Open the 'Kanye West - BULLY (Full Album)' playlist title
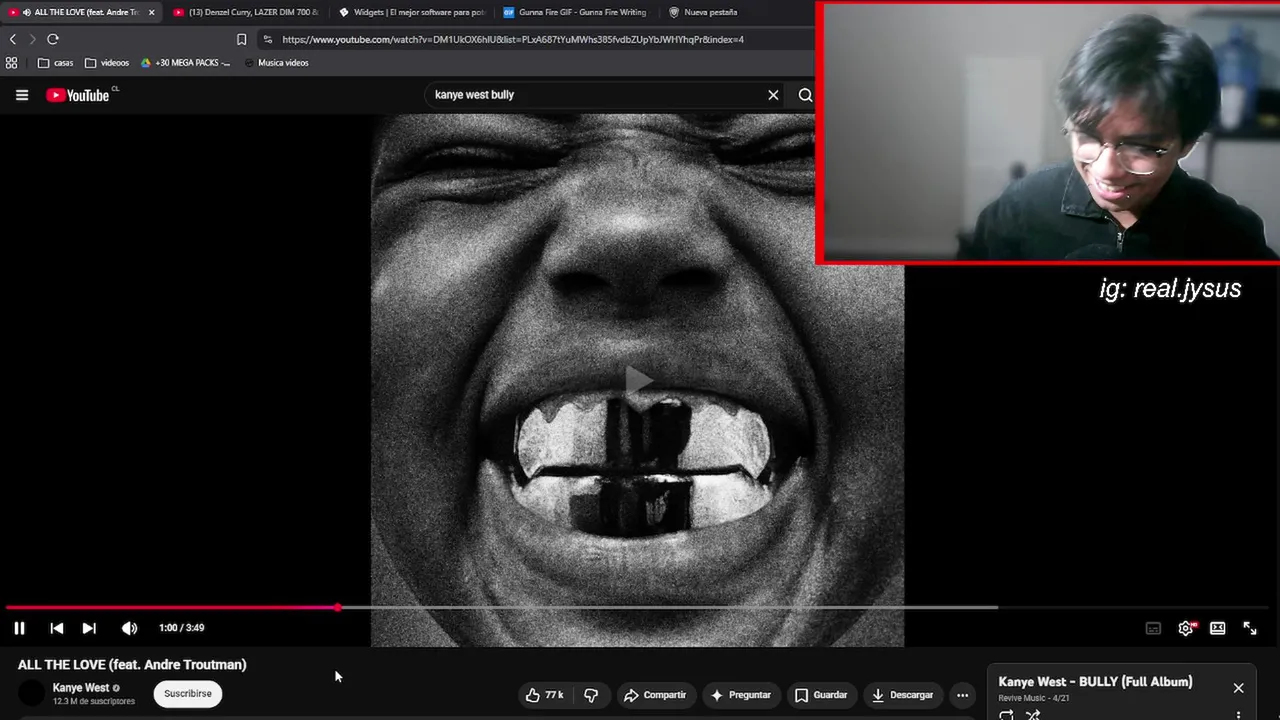This screenshot has height=720, width=1280. [1095, 682]
